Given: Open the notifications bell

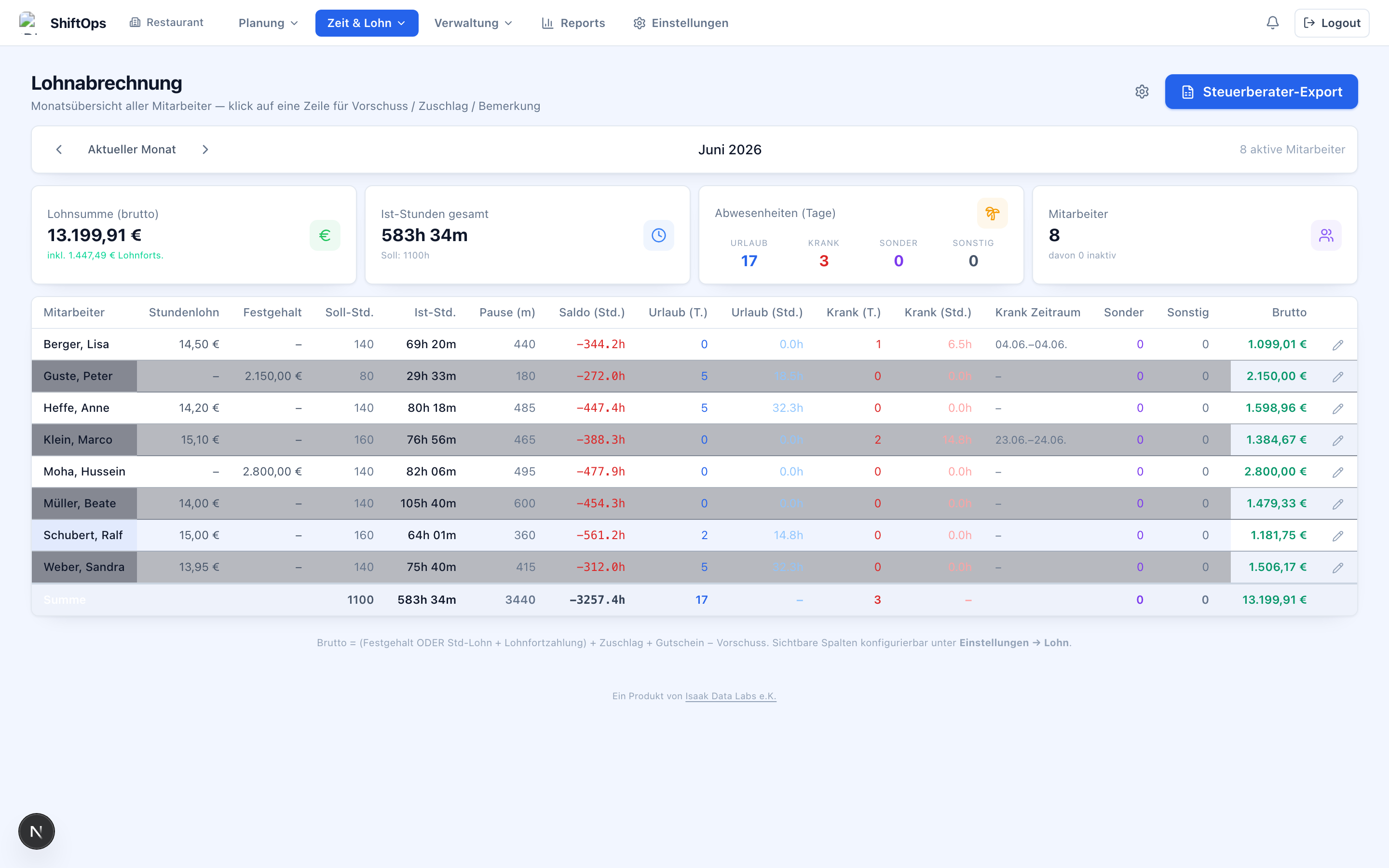Looking at the screenshot, I should 1272,23.
